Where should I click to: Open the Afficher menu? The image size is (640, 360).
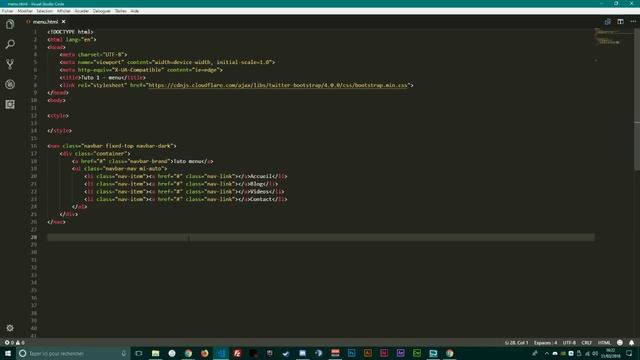click(63, 11)
